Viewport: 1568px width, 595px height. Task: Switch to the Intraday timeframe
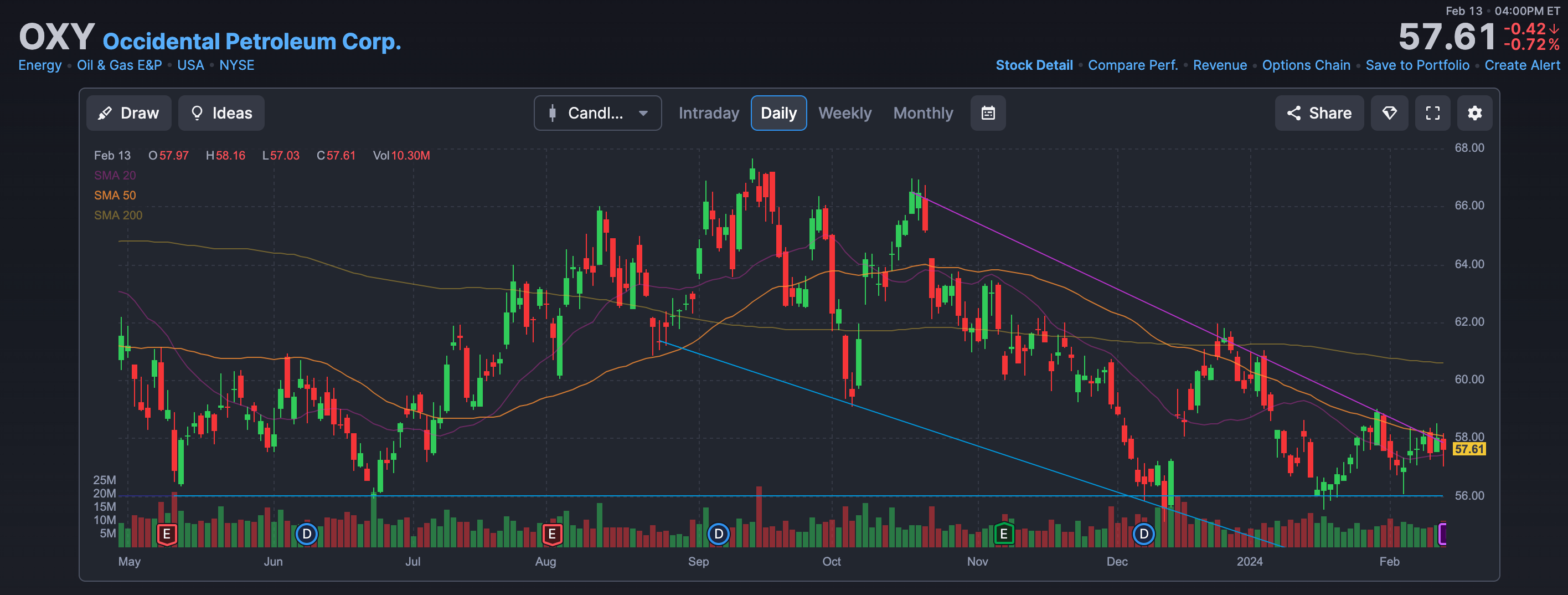[x=709, y=112]
